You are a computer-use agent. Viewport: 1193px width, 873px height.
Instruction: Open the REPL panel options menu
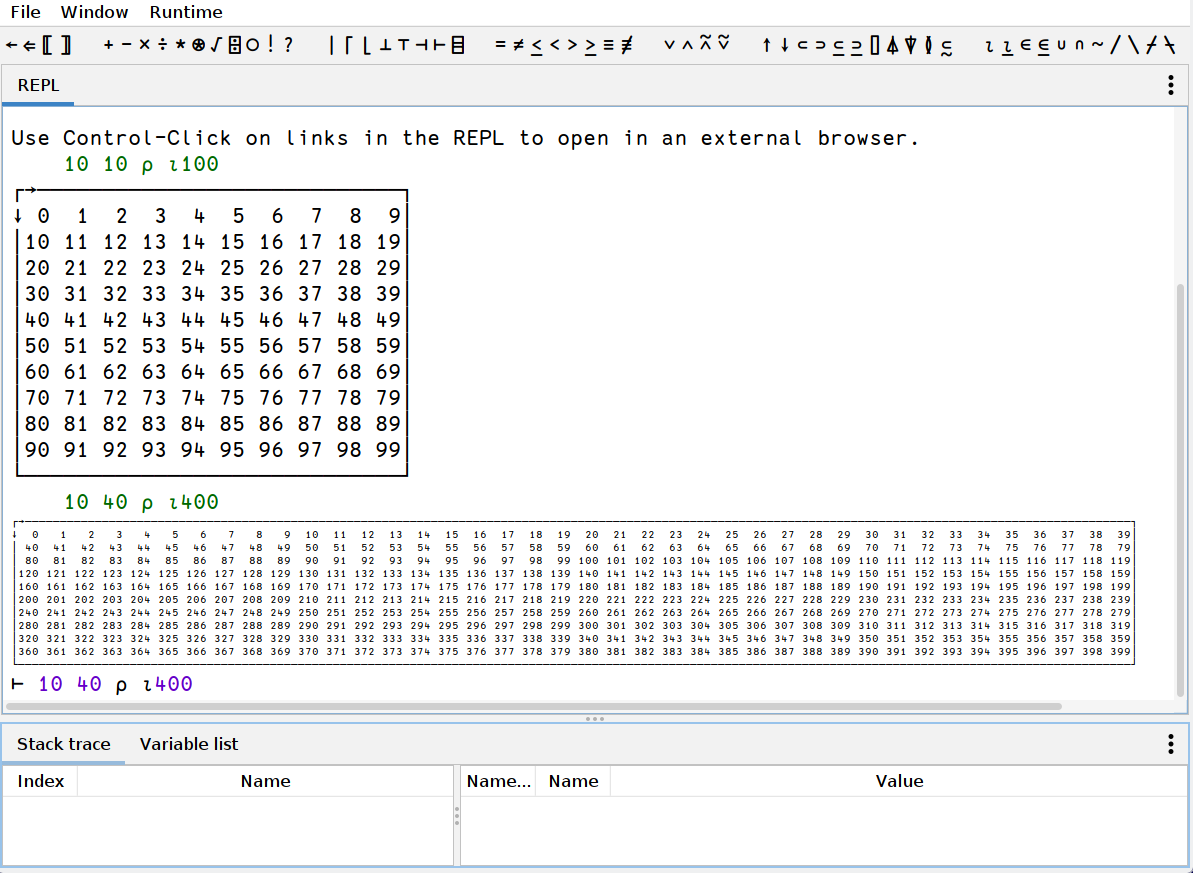[x=1170, y=86]
